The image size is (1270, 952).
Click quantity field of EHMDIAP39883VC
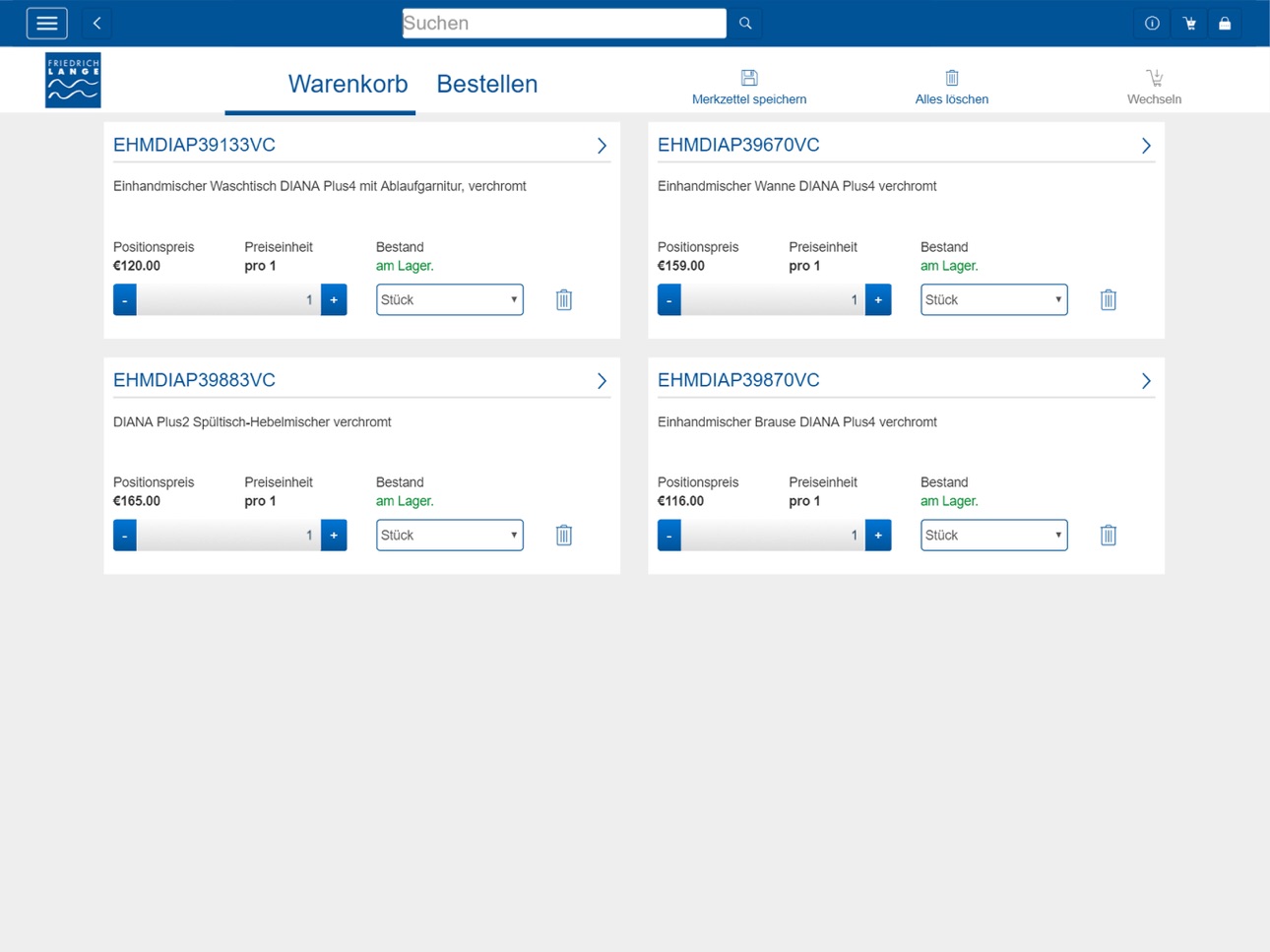(x=228, y=535)
